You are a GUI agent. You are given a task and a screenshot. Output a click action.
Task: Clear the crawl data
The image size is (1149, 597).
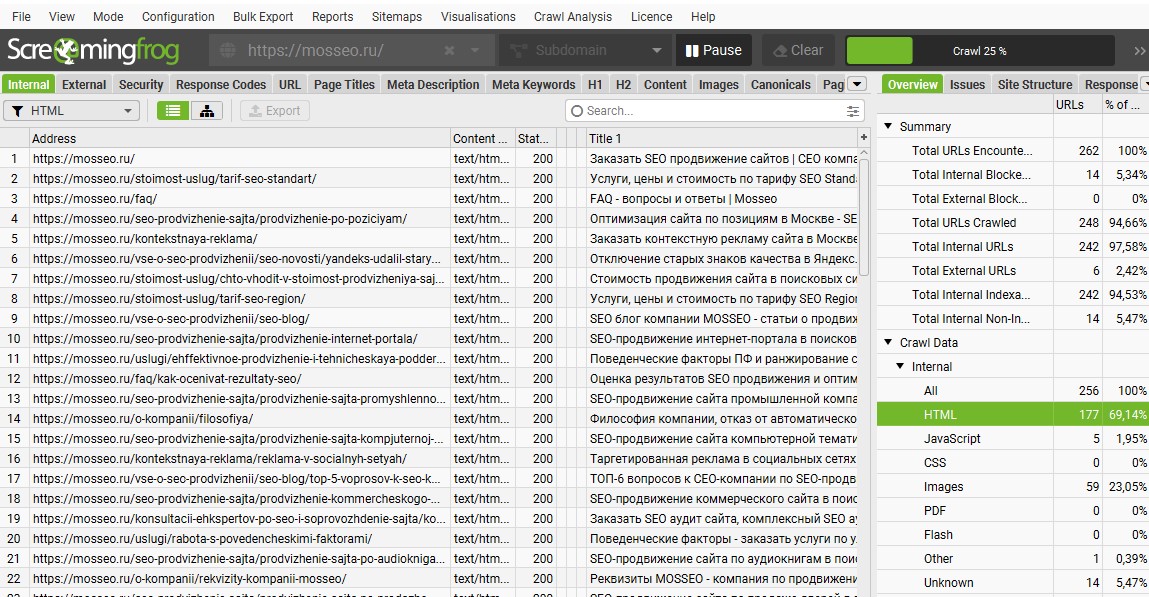point(798,51)
